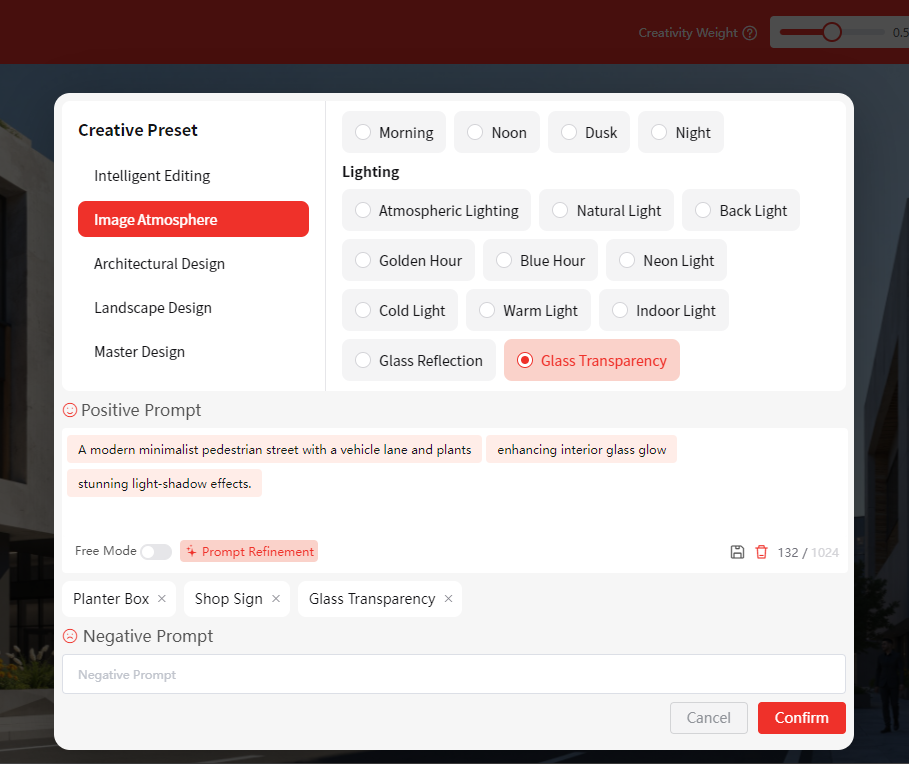Select the Glass Reflection option
This screenshot has width=909, height=764.
pyautogui.click(x=363, y=360)
